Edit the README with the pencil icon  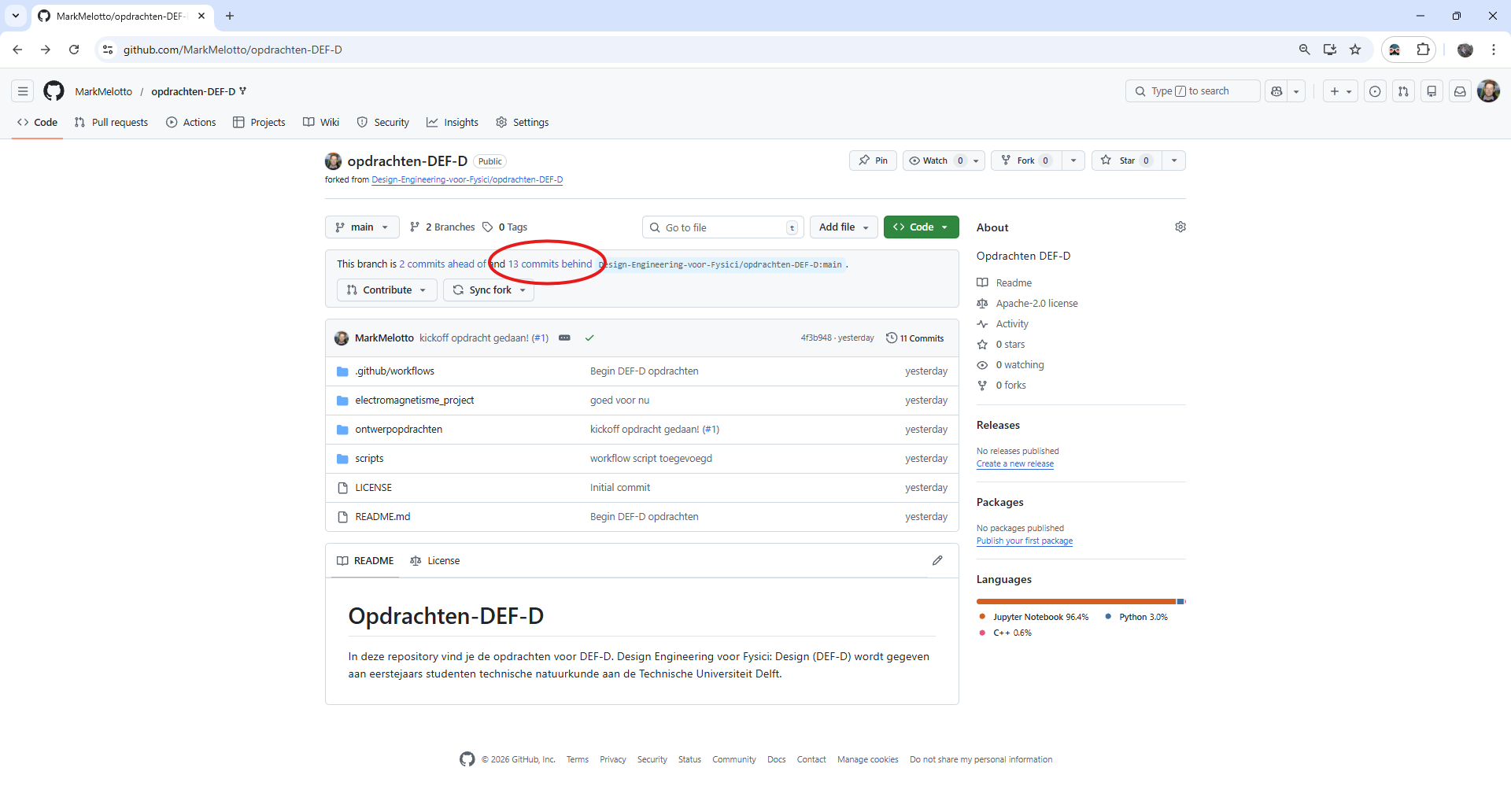[937, 560]
